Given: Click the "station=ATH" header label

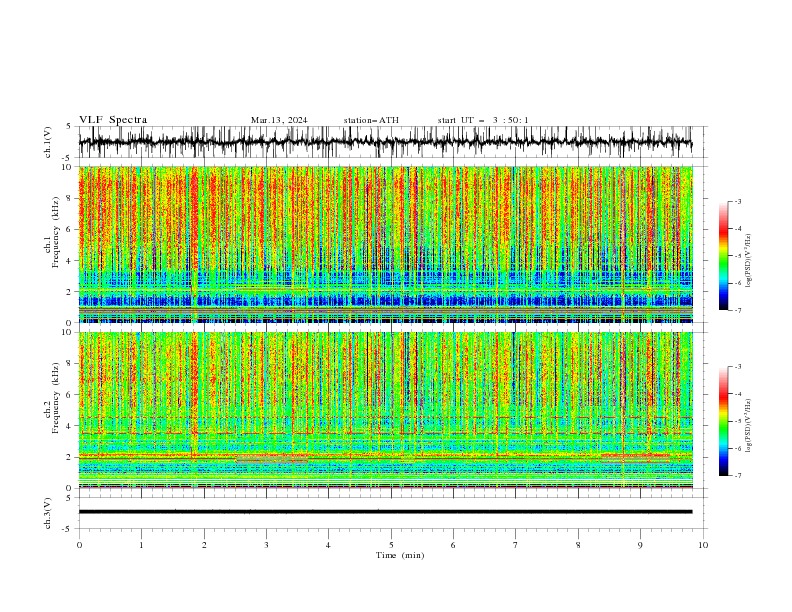Looking at the screenshot, I should 371,120.
